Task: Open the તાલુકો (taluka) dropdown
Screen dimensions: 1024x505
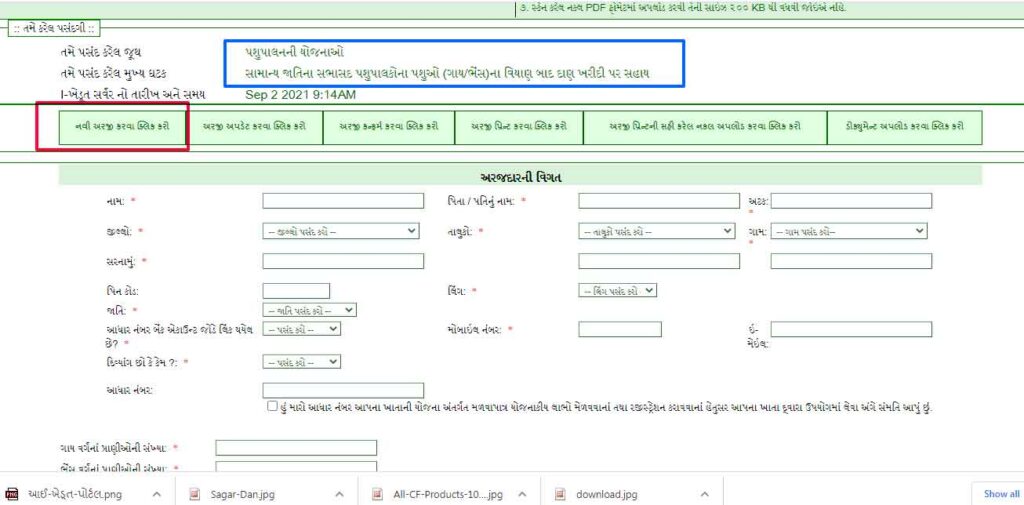Action: pos(656,231)
